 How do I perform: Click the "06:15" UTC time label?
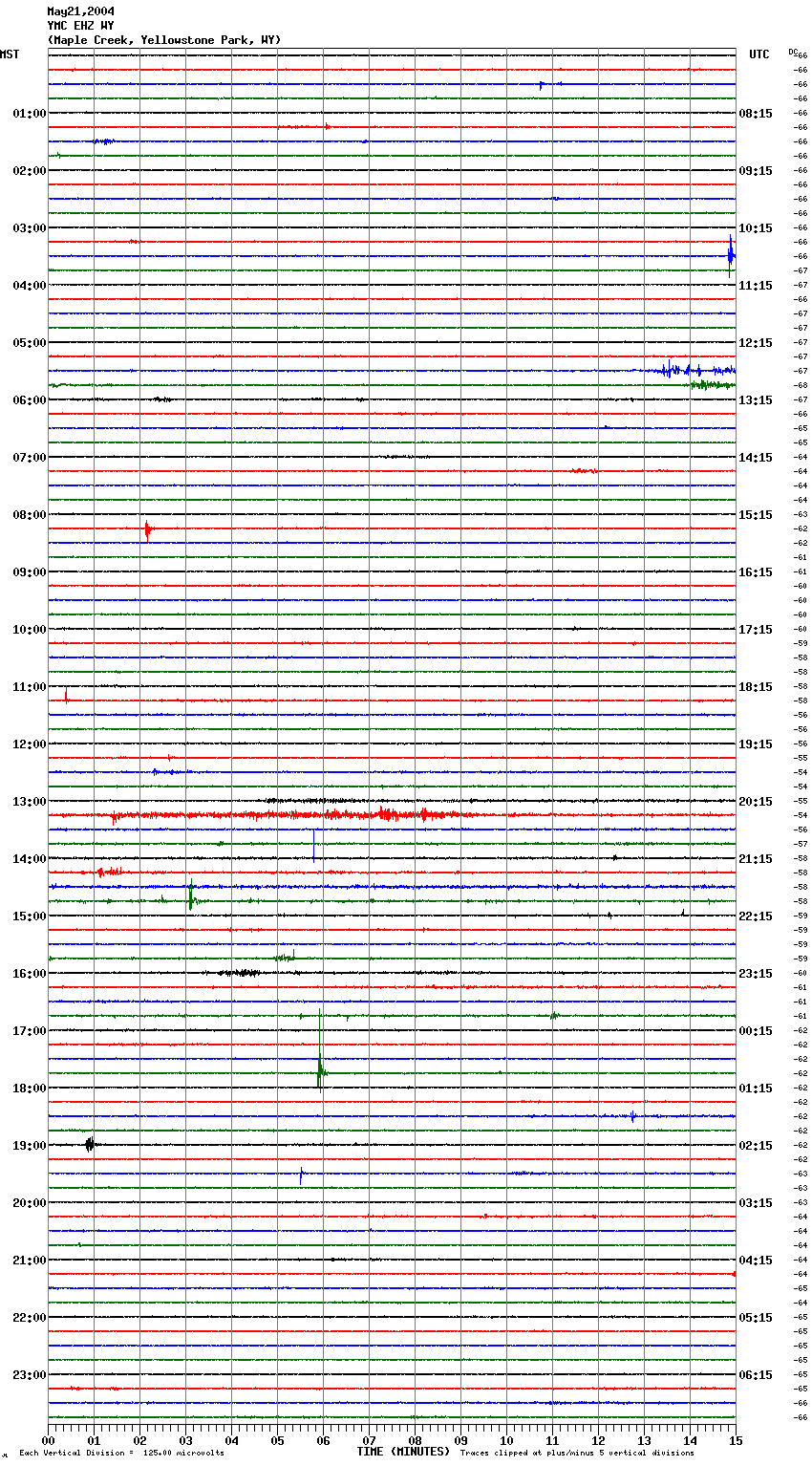point(756,1375)
